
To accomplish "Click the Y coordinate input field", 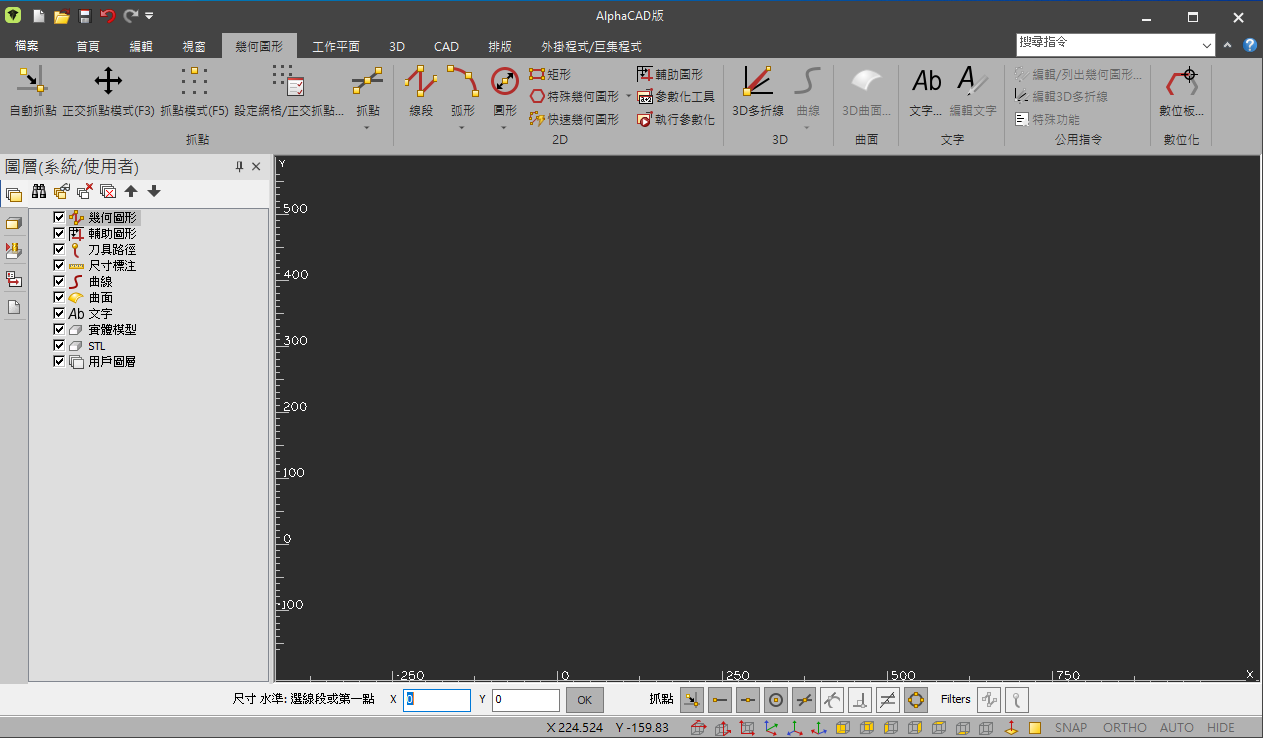I will pyautogui.click(x=526, y=700).
